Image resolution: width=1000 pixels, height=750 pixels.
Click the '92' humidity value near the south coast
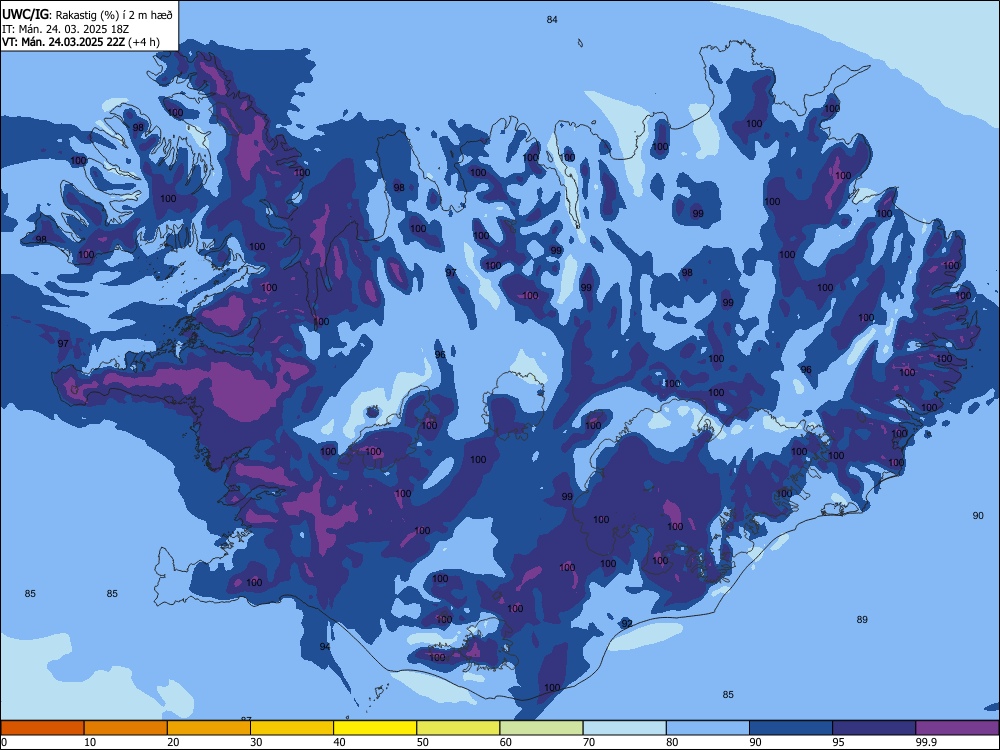click(x=627, y=623)
